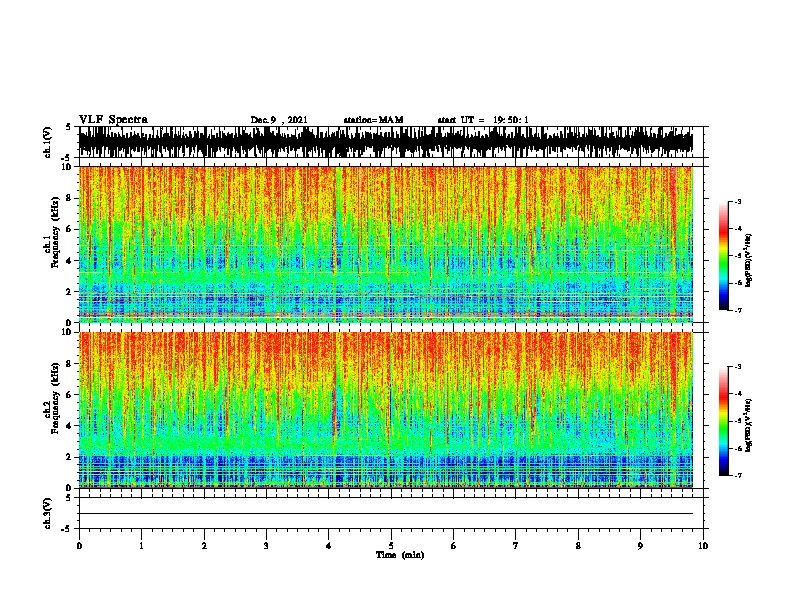Click the "-5" tick on ch.3(V) axis
The height and width of the screenshot is (612, 792).
coord(67,529)
